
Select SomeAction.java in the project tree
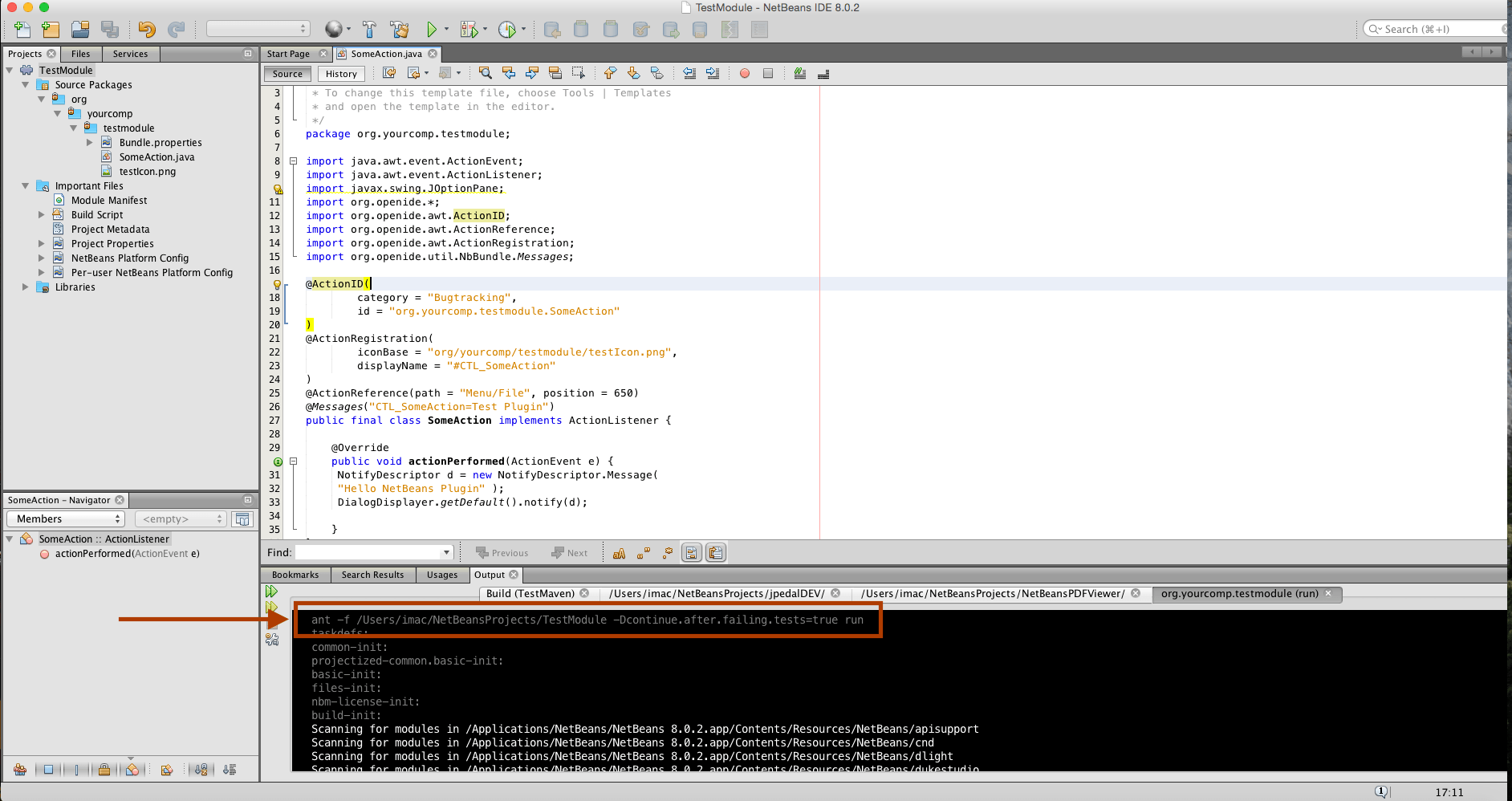156,157
